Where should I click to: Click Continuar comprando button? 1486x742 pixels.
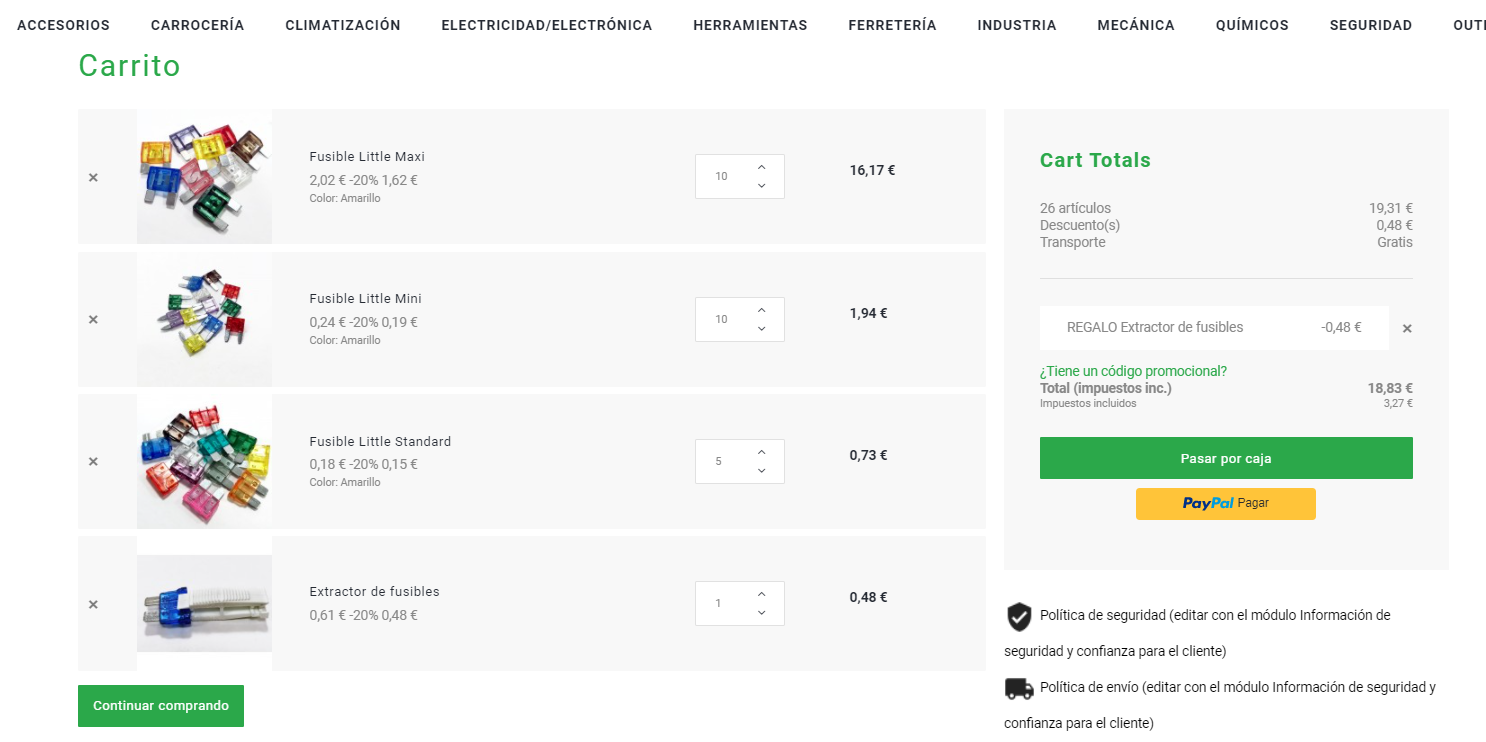(x=161, y=706)
